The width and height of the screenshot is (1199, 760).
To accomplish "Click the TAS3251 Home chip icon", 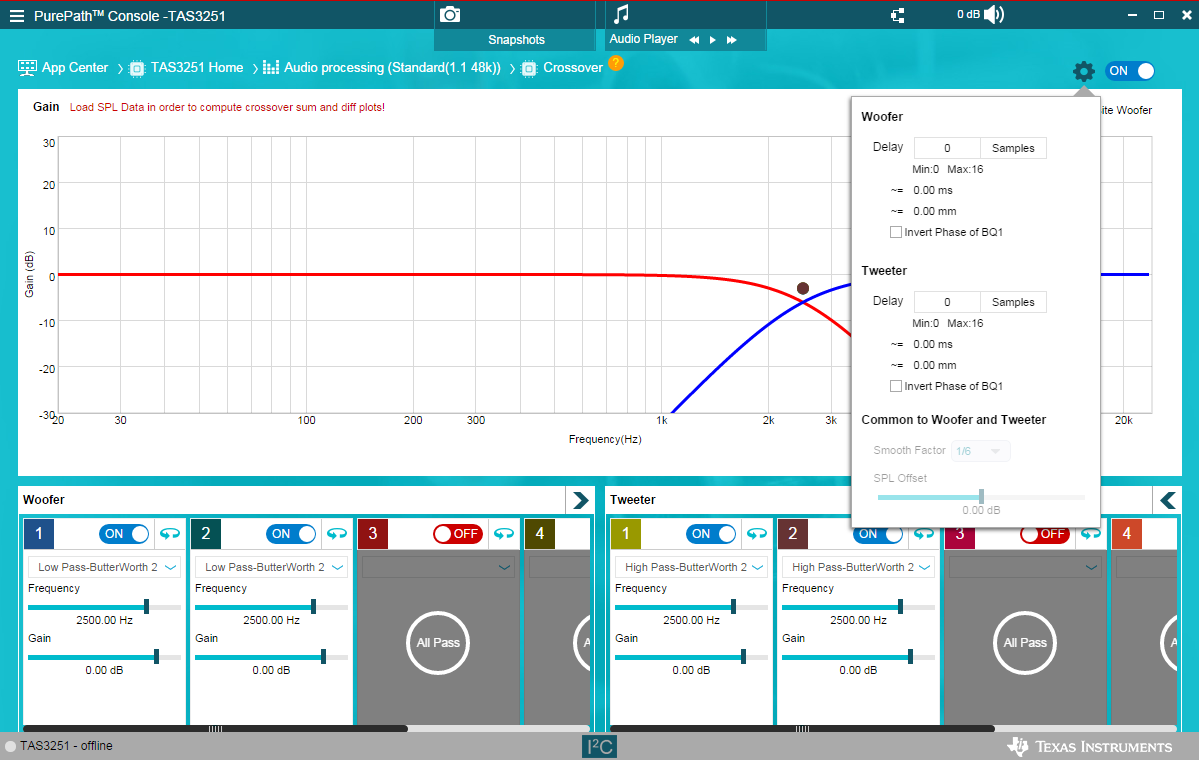I will [137, 69].
